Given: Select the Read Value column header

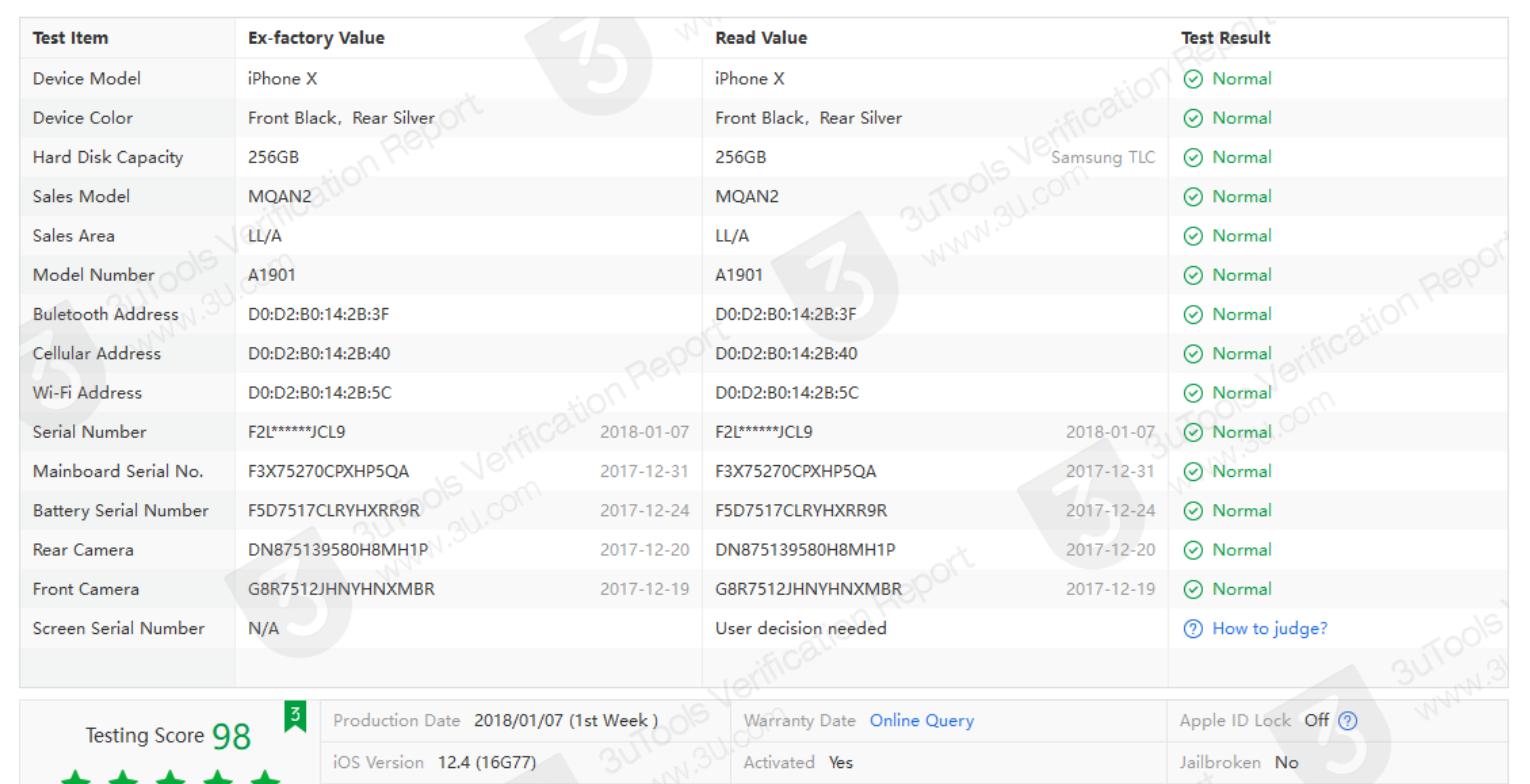Looking at the screenshot, I should point(761,38).
